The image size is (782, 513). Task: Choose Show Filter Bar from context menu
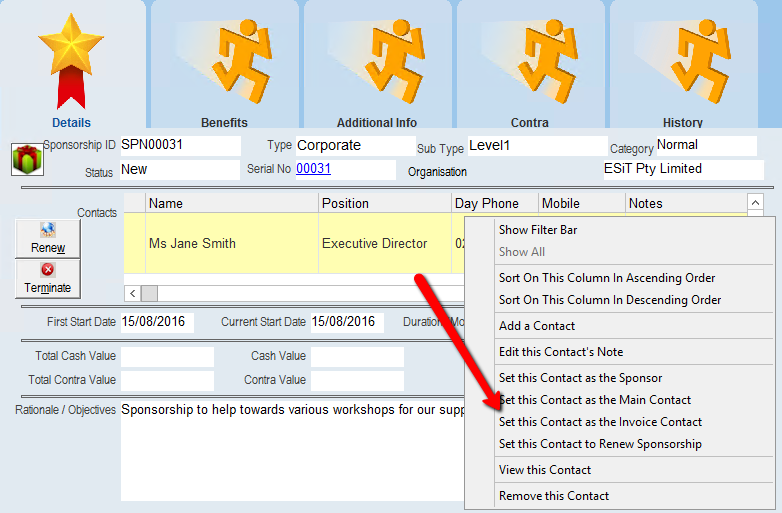click(538, 230)
